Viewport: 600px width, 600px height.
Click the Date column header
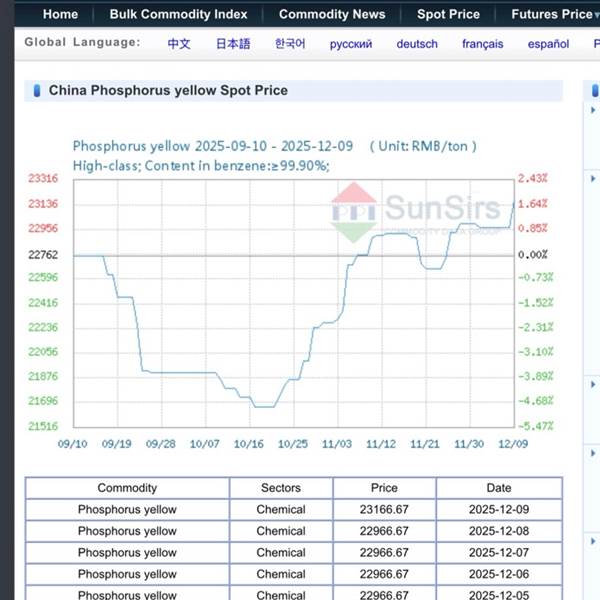pos(499,488)
